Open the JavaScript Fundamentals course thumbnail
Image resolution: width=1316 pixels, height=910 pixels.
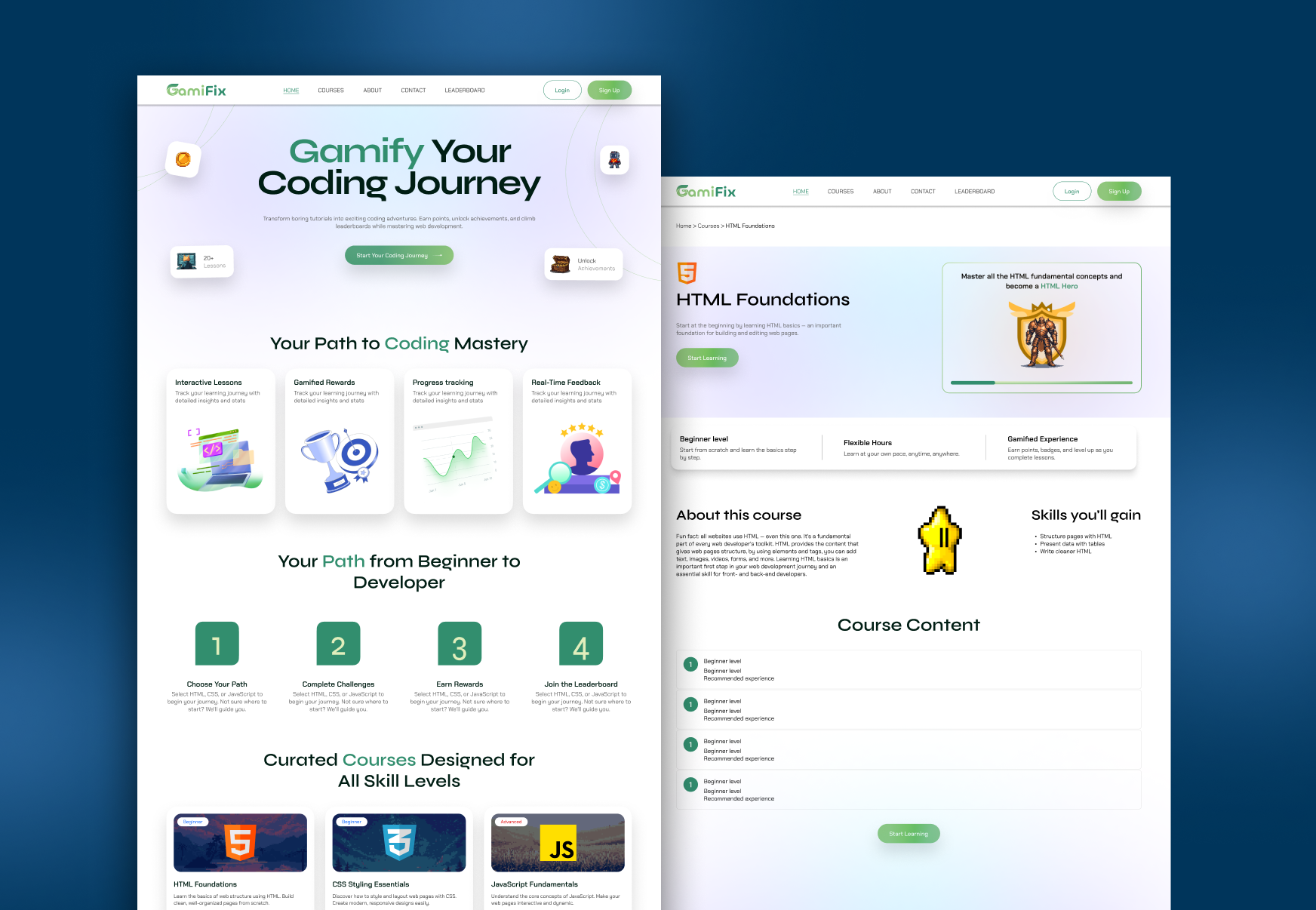(x=558, y=842)
